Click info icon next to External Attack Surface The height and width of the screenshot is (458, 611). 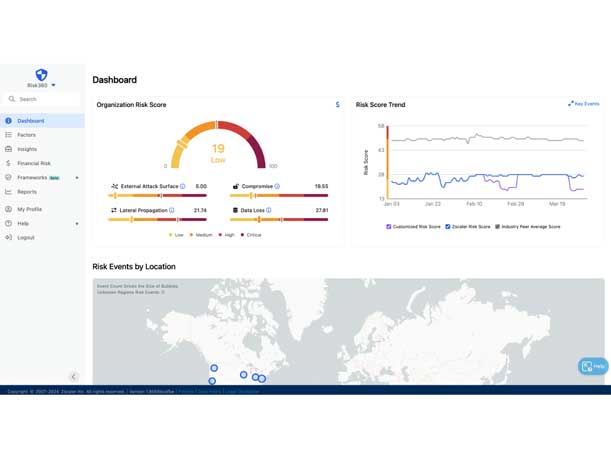(183, 186)
